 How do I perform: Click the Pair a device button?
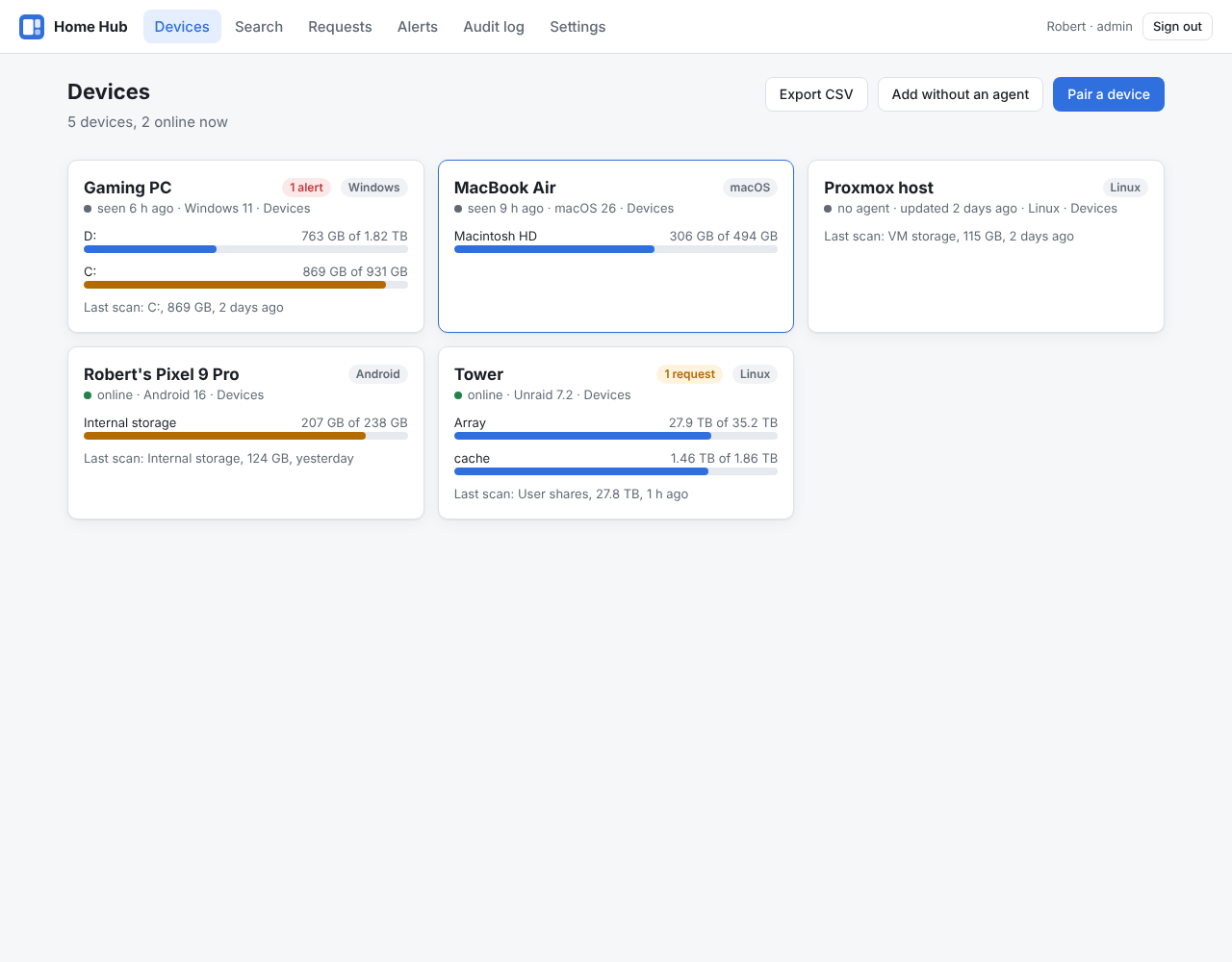(x=1109, y=94)
